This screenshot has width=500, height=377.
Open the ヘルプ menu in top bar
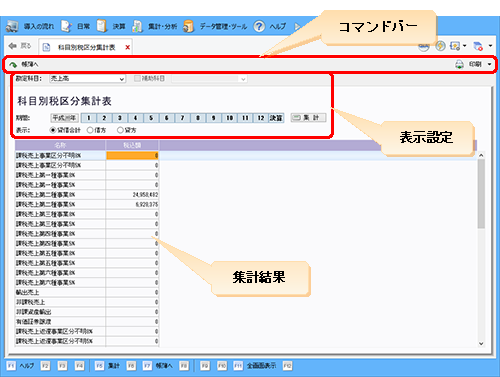coord(270,26)
